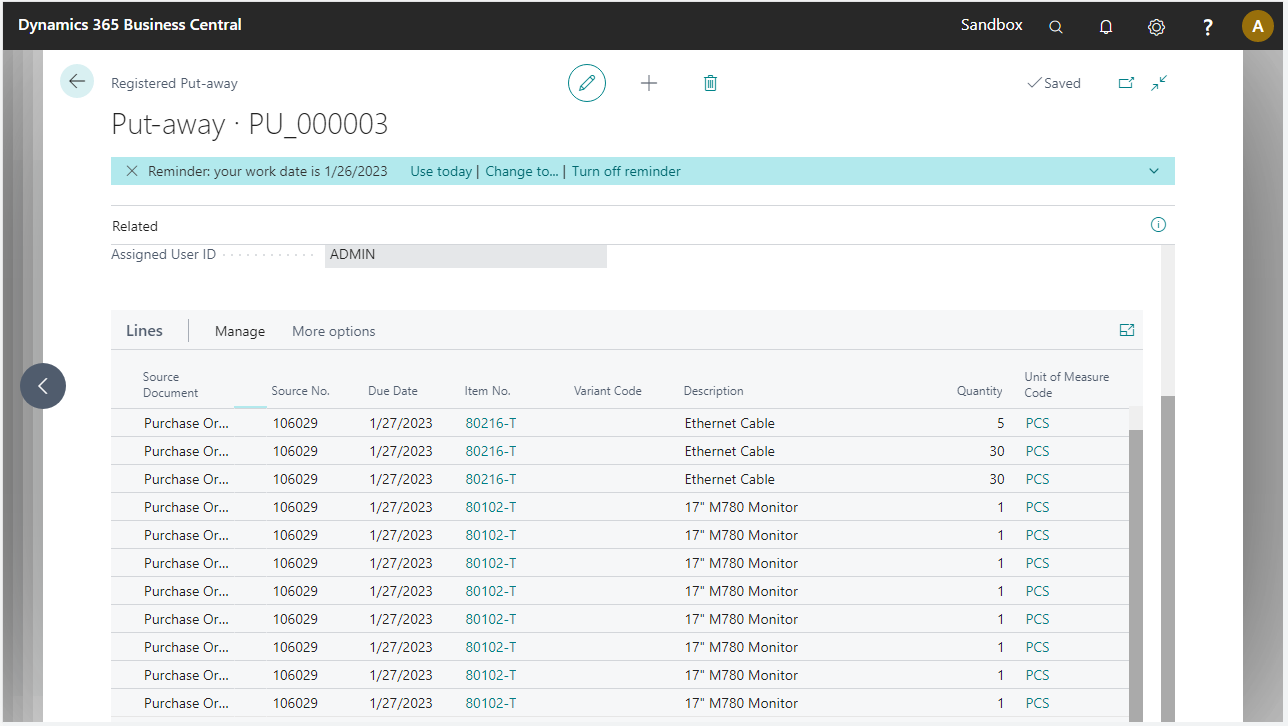Click the Change to... link
Screen dimensions: 1288x726
[x=522, y=171]
